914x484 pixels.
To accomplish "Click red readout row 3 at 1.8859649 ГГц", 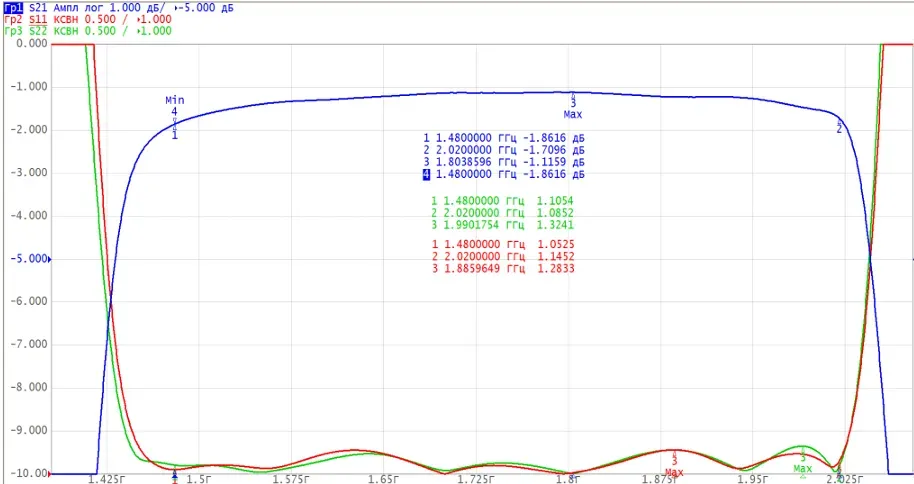I will (x=503, y=269).
